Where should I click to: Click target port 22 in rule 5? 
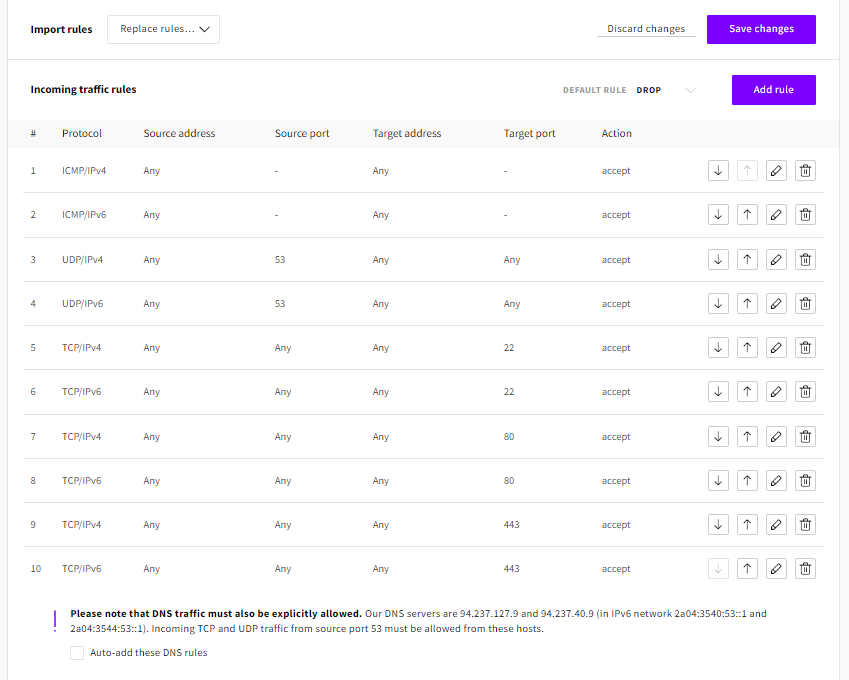point(508,347)
